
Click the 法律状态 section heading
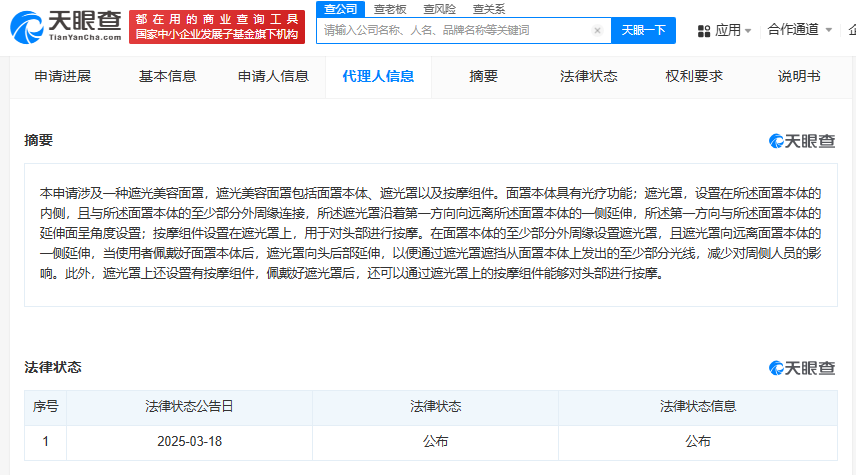tap(52, 367)
